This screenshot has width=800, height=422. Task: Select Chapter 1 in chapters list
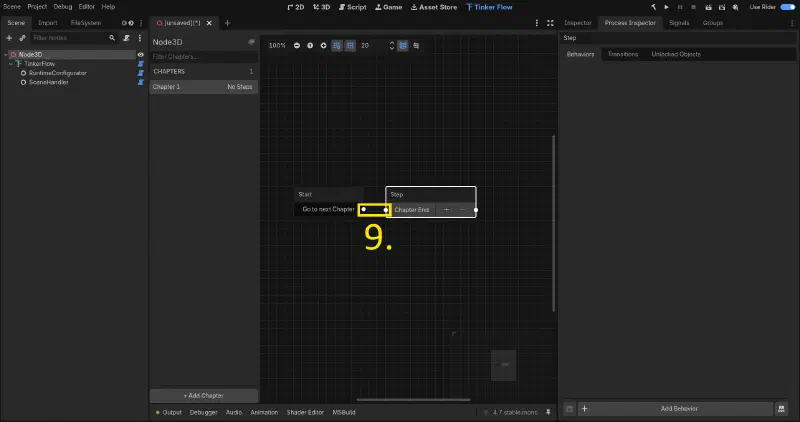click(204, 87)
